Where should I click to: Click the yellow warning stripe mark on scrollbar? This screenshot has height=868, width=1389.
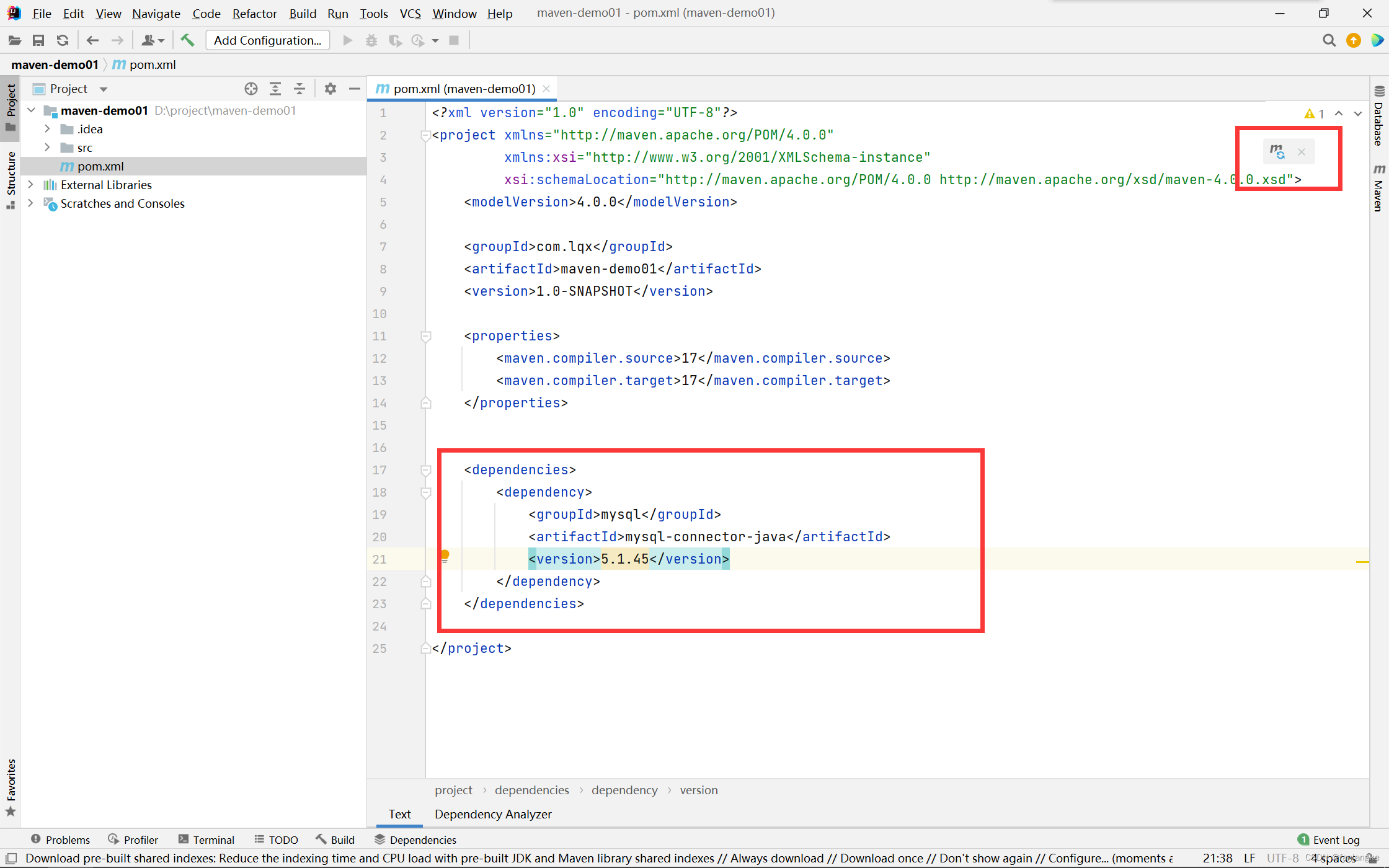pos(1362,562)
